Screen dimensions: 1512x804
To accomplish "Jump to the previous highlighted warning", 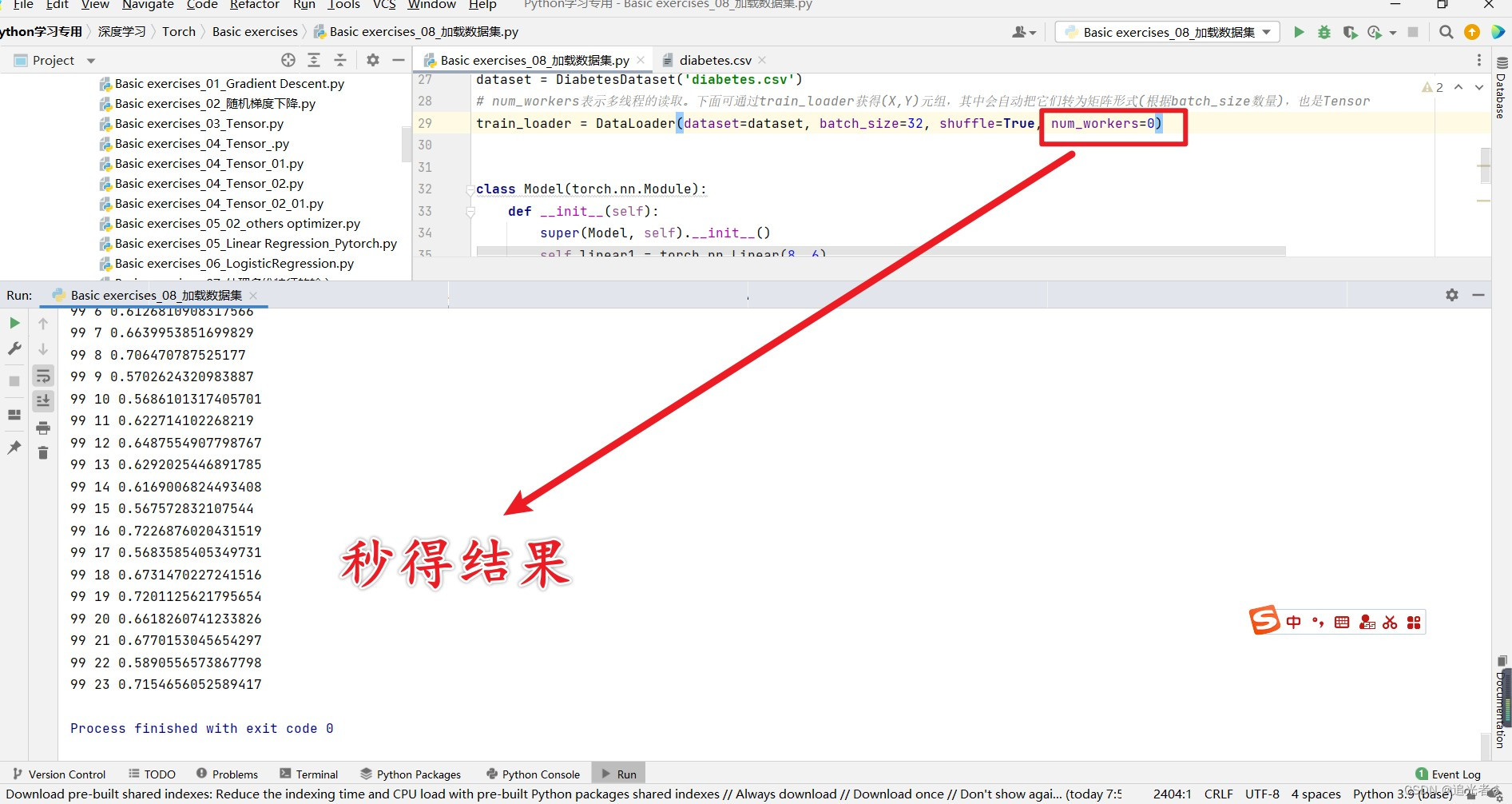I will [x=1458, y=87].
